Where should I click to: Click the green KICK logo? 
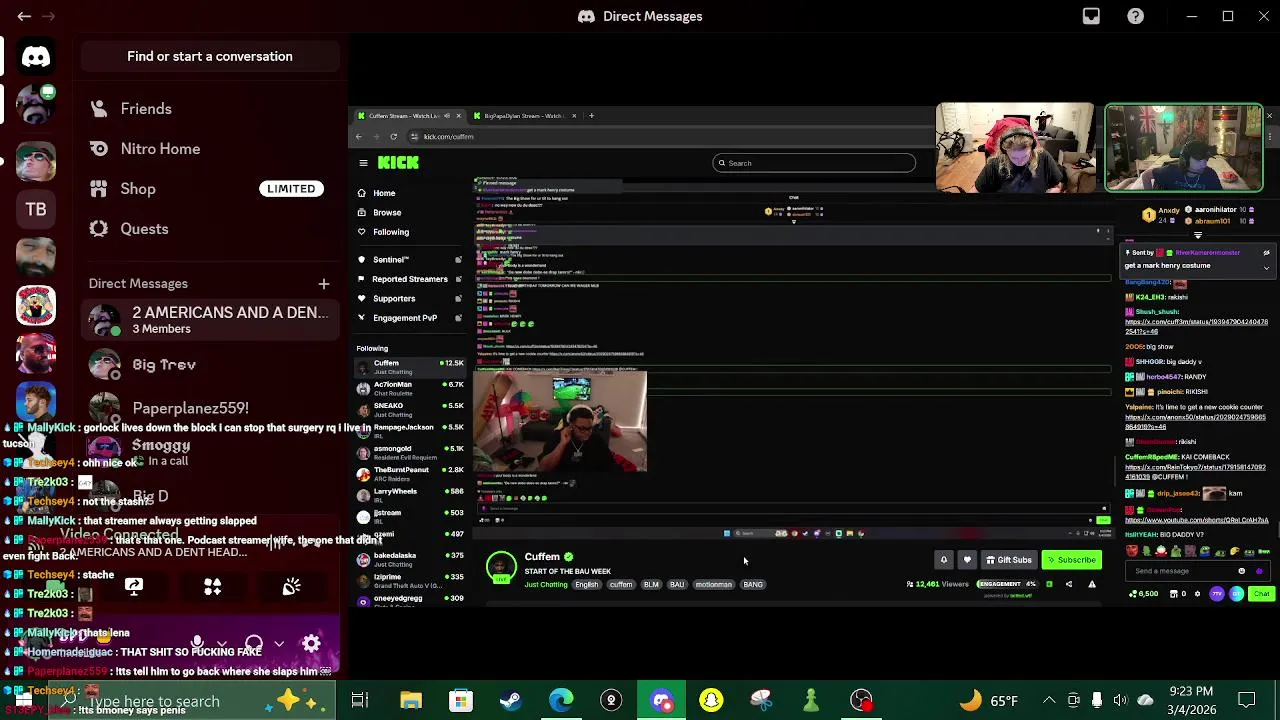(x=398, y=162)
